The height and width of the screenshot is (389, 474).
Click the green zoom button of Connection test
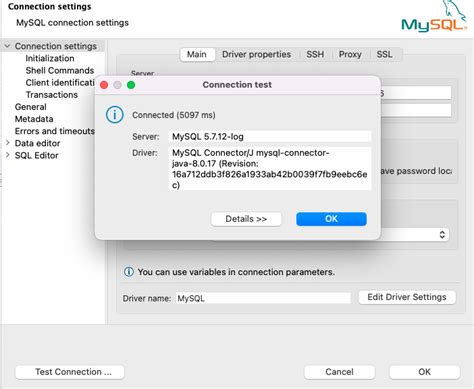pos(131,85)
